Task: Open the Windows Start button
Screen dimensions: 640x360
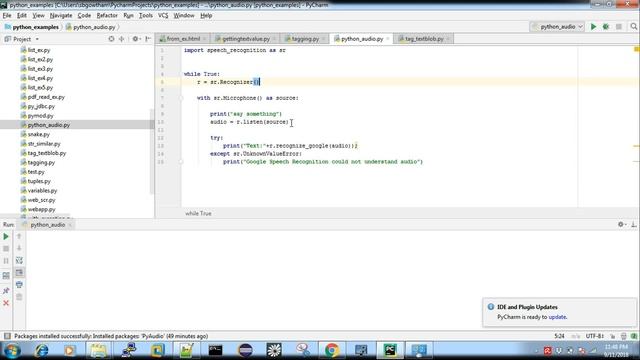Action: pos(12,350)
